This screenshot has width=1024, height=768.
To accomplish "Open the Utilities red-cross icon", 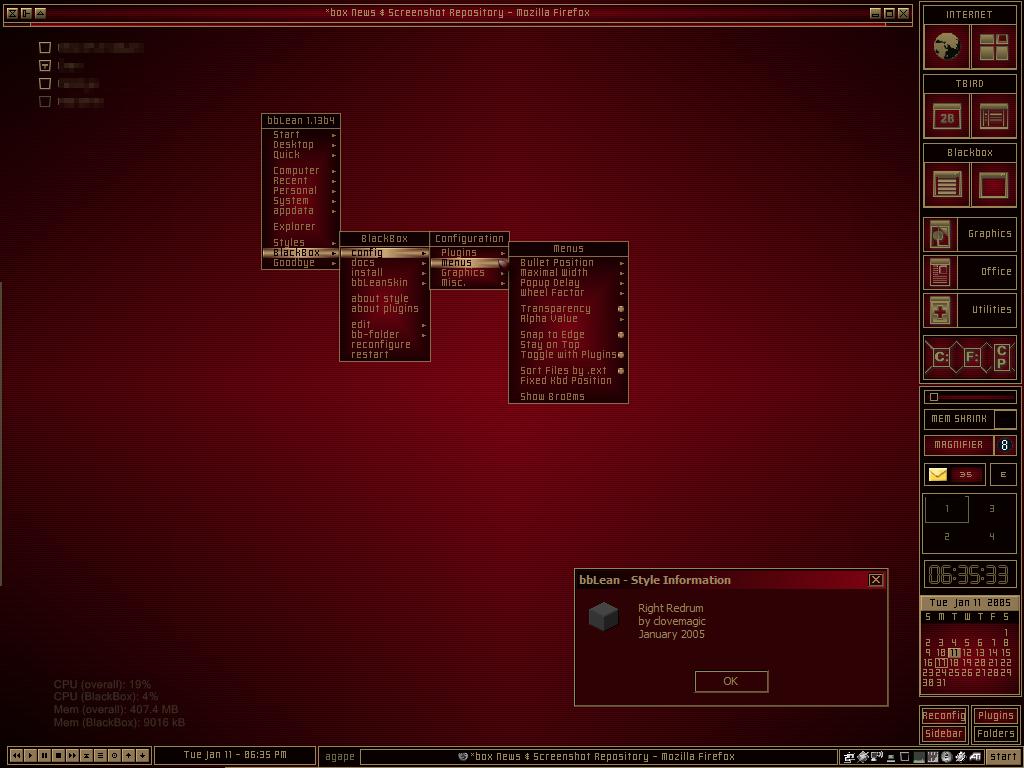I will [940, 310].
